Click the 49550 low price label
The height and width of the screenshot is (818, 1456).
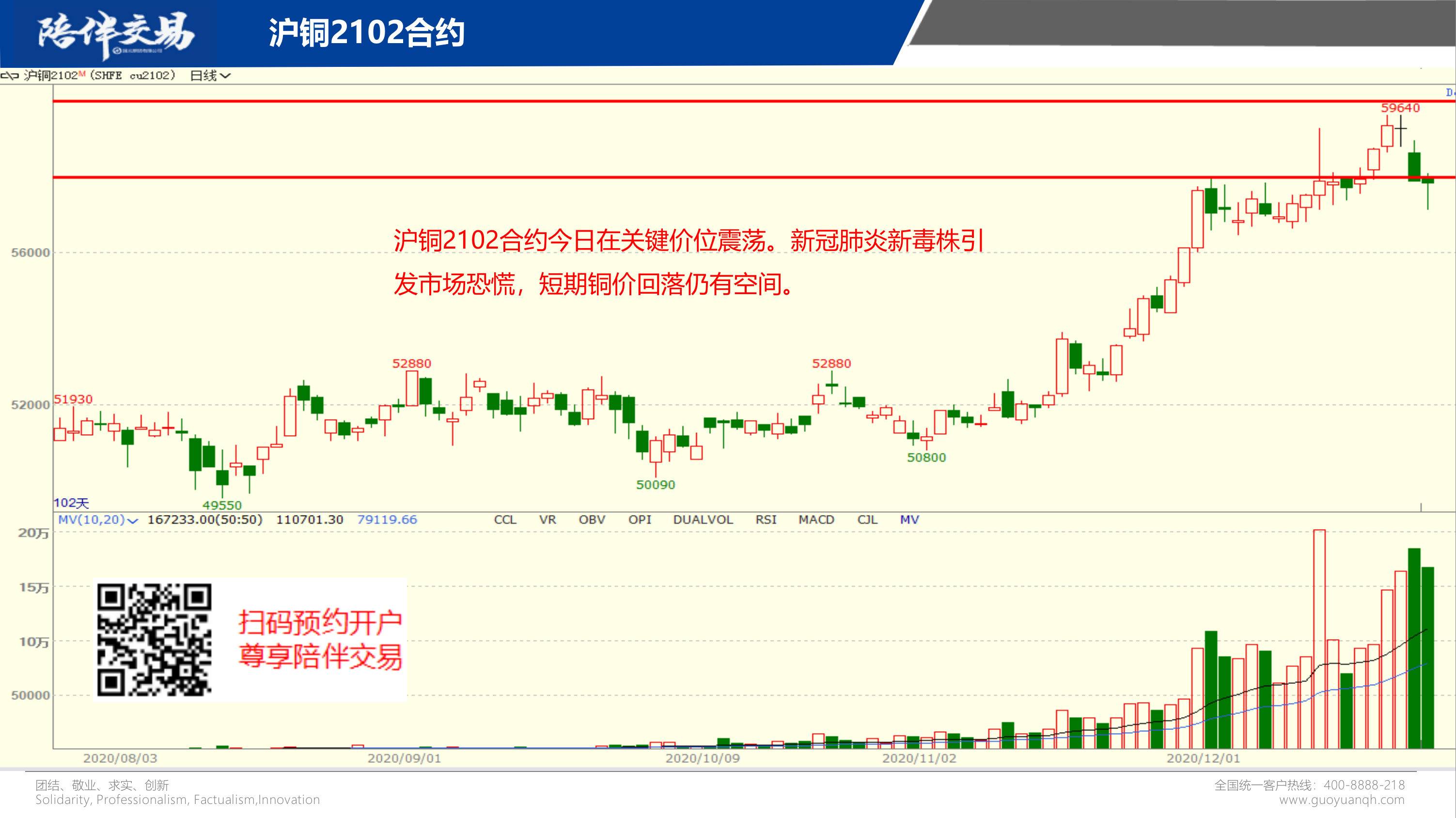[222, 505]
